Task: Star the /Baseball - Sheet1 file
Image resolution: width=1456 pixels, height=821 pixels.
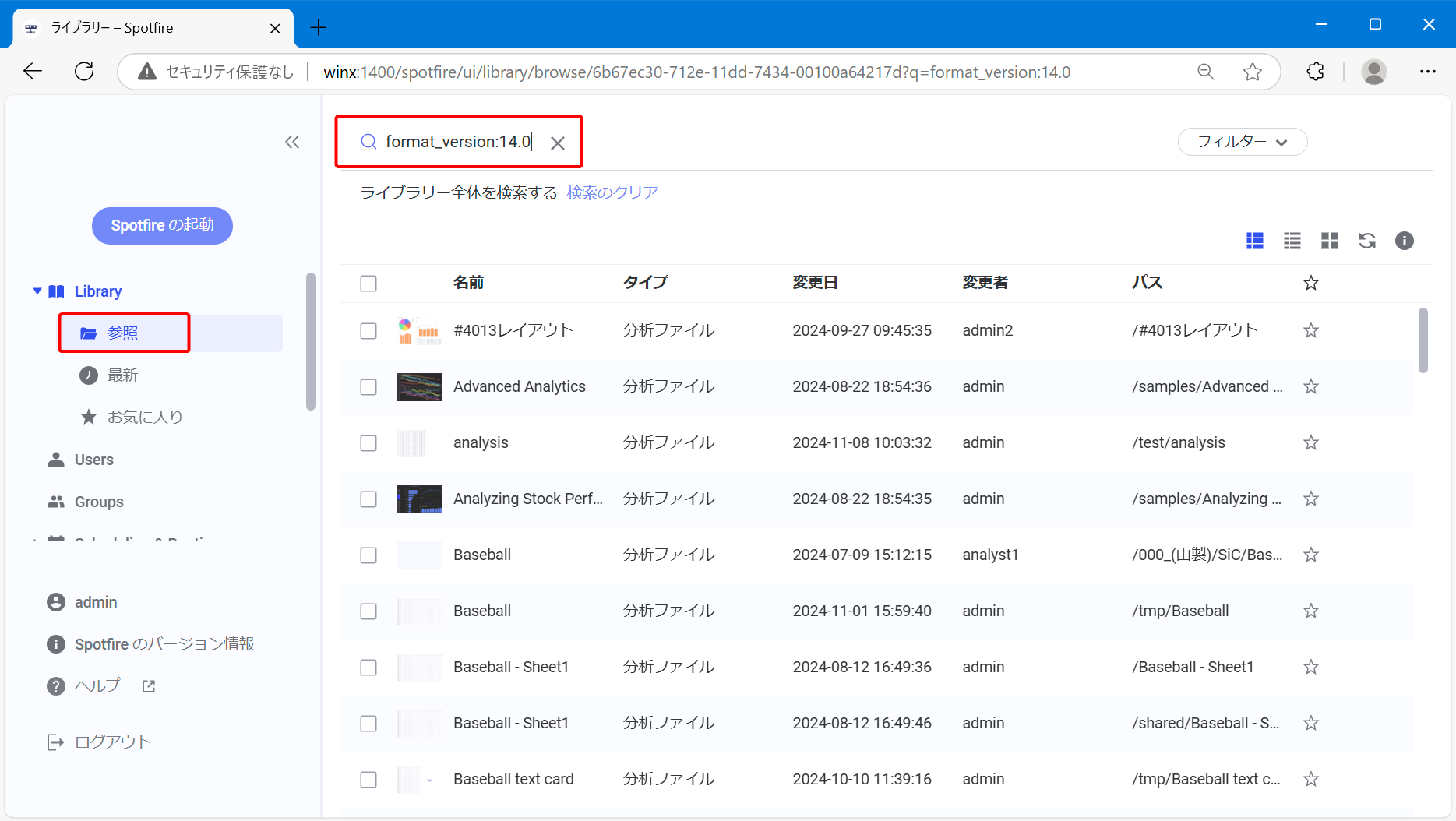Action: point(1311,667)
